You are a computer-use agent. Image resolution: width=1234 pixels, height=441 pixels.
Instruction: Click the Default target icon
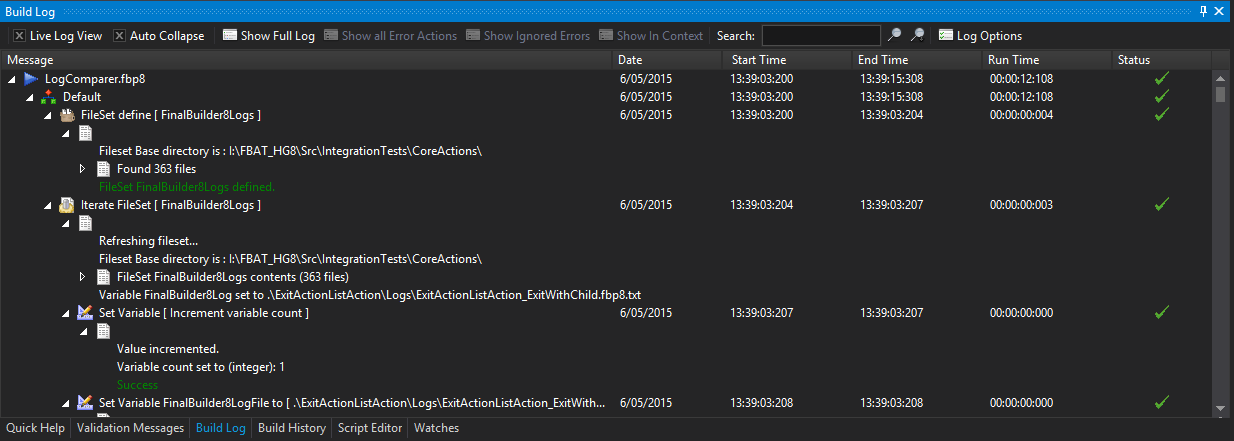tap(49, 97)
